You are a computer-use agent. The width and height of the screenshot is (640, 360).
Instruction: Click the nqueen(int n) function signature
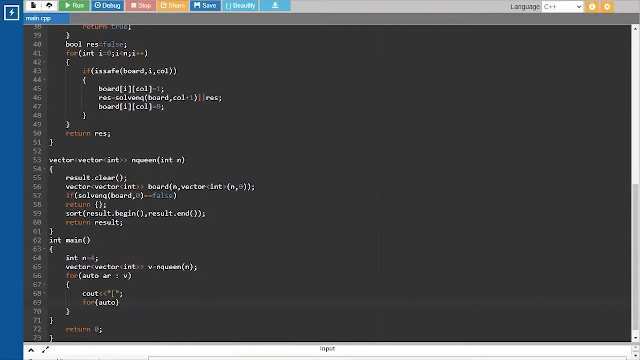tap(117, 160)
